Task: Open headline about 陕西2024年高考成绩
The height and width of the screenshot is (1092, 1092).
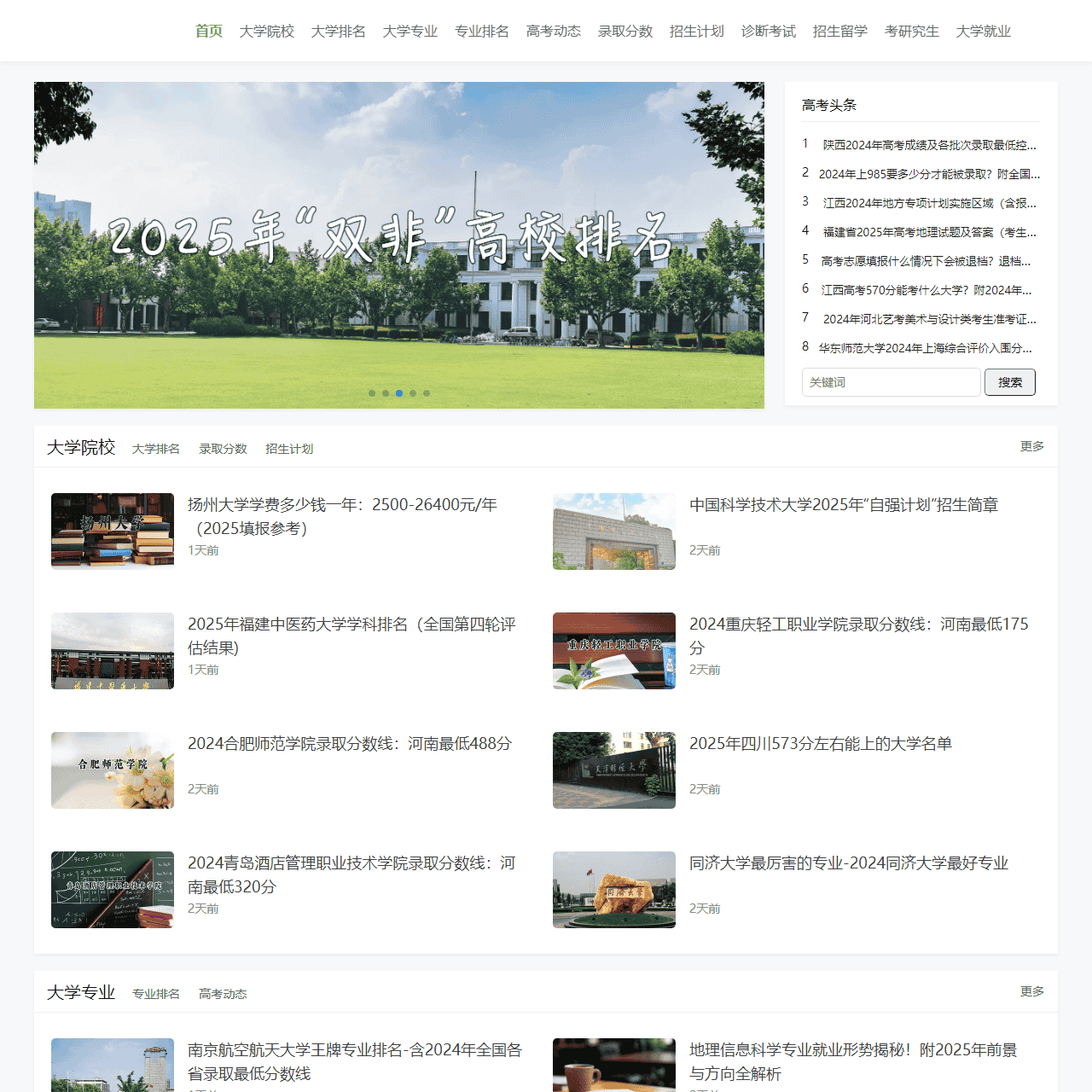Action: click(927, 145)
